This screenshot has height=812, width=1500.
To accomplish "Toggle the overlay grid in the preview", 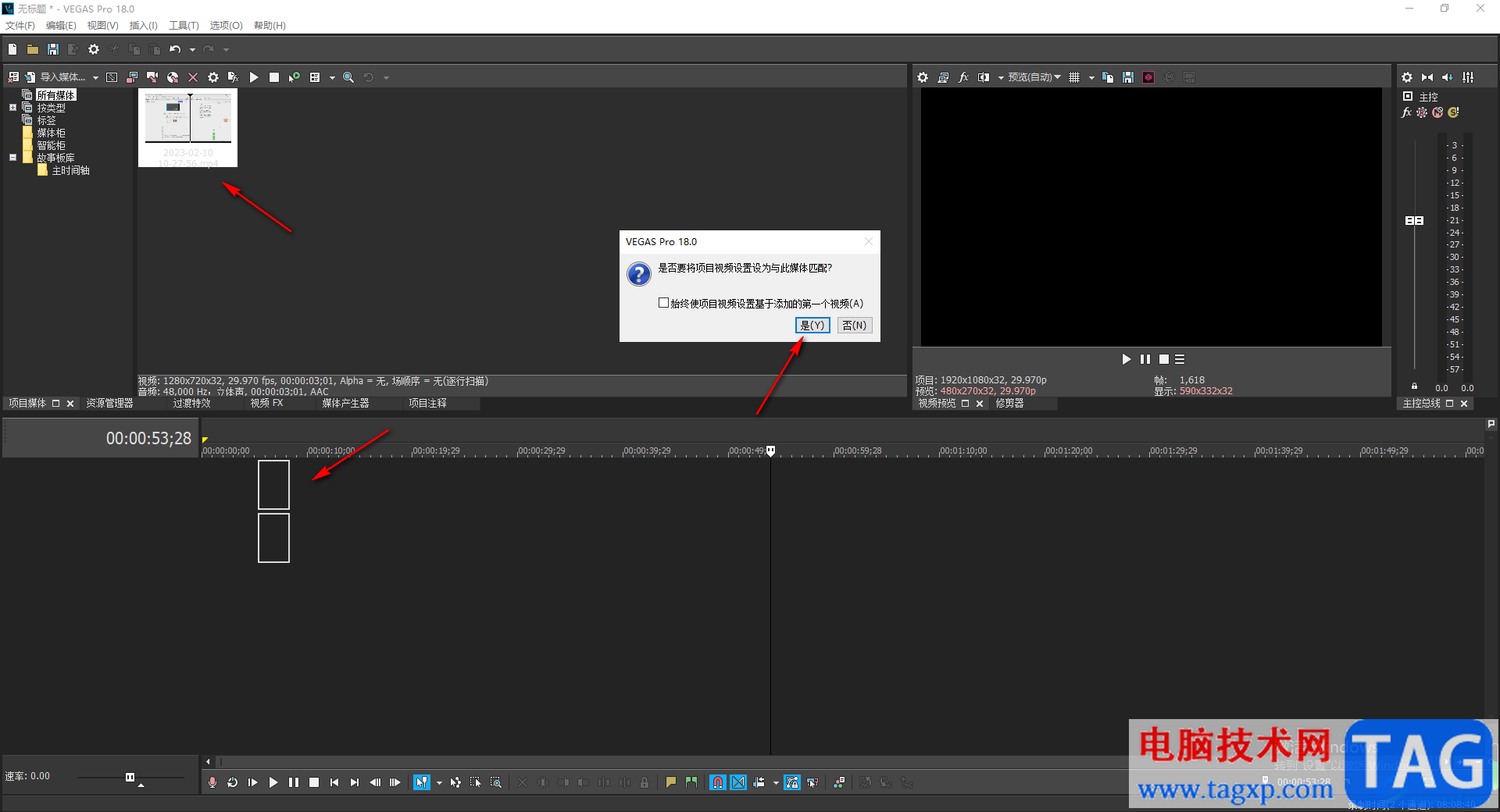I will [1074, 77].
